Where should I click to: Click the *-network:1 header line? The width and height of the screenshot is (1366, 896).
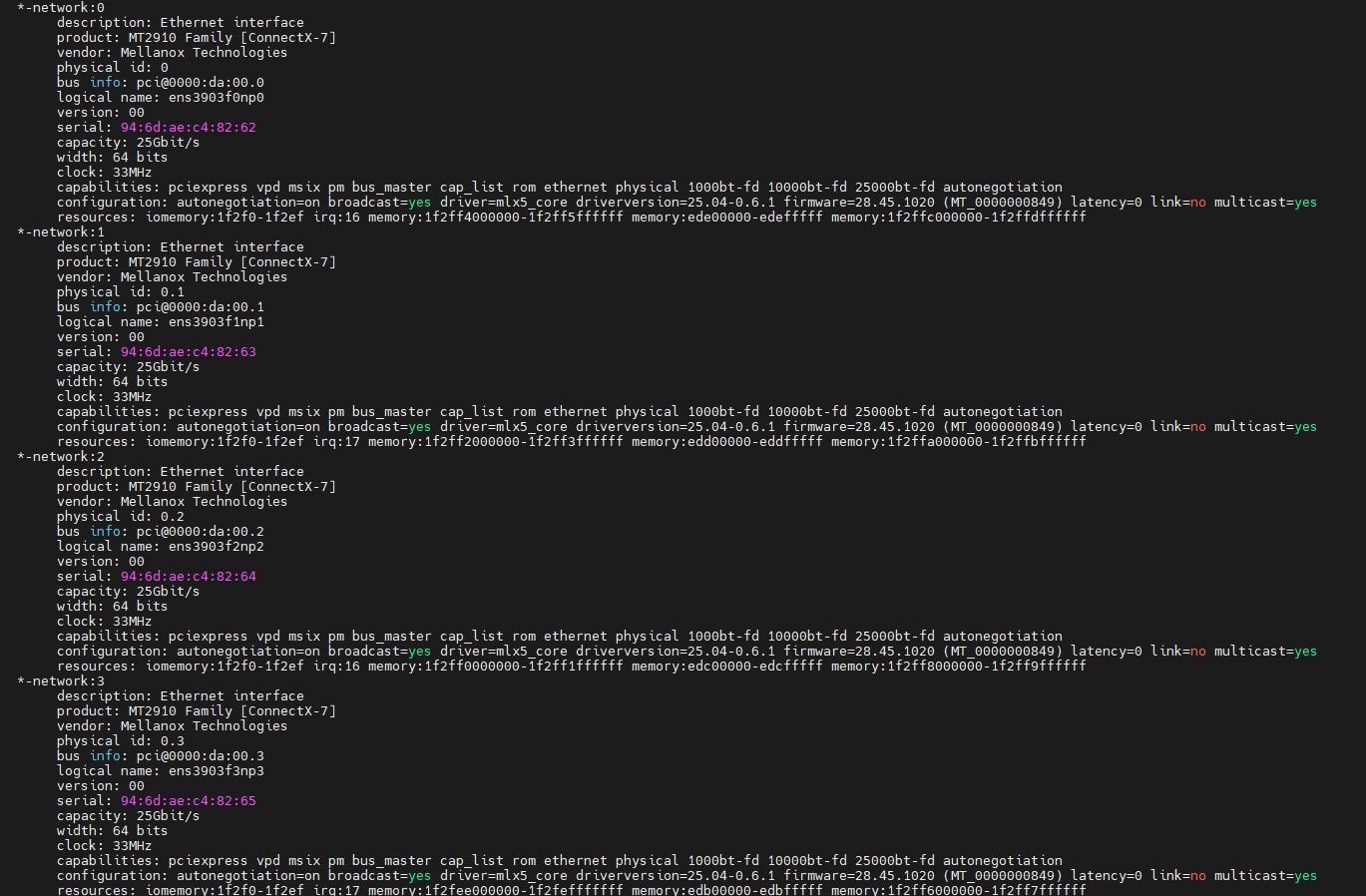pyautogui.click(x=61, y=232)
